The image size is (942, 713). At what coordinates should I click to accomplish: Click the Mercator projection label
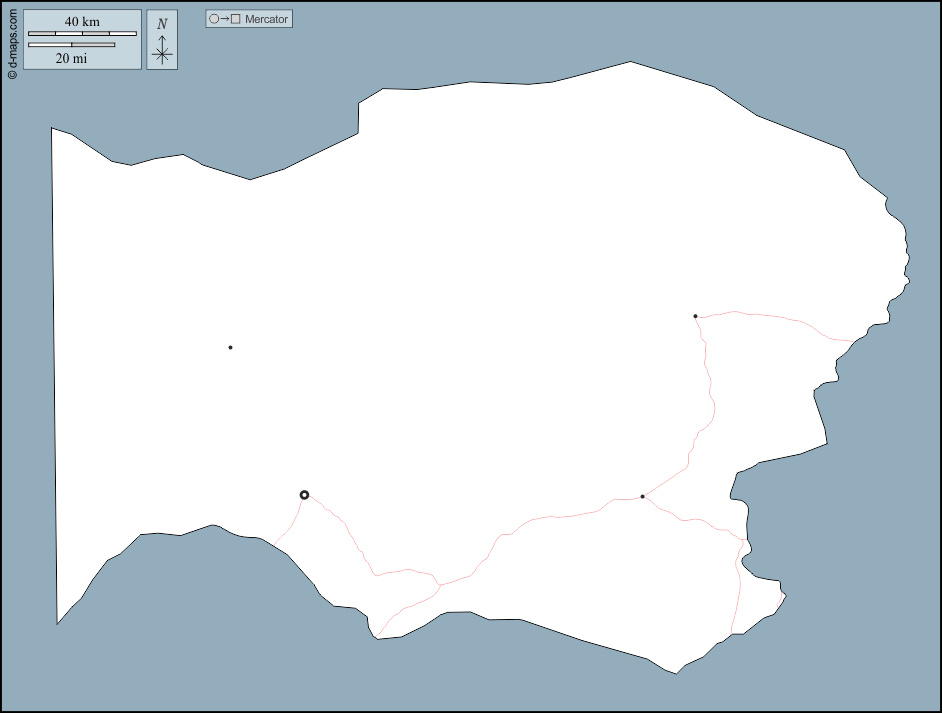coord(266,19)
